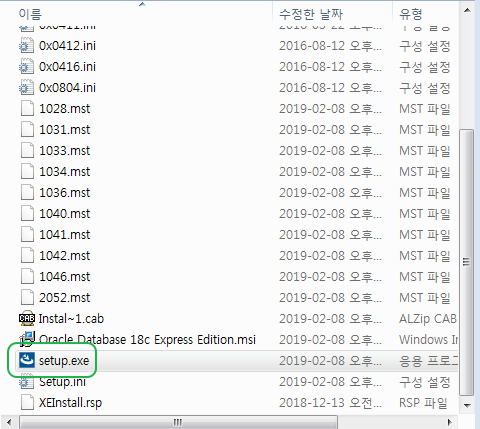Click the 1028.mst file icon

27,109
